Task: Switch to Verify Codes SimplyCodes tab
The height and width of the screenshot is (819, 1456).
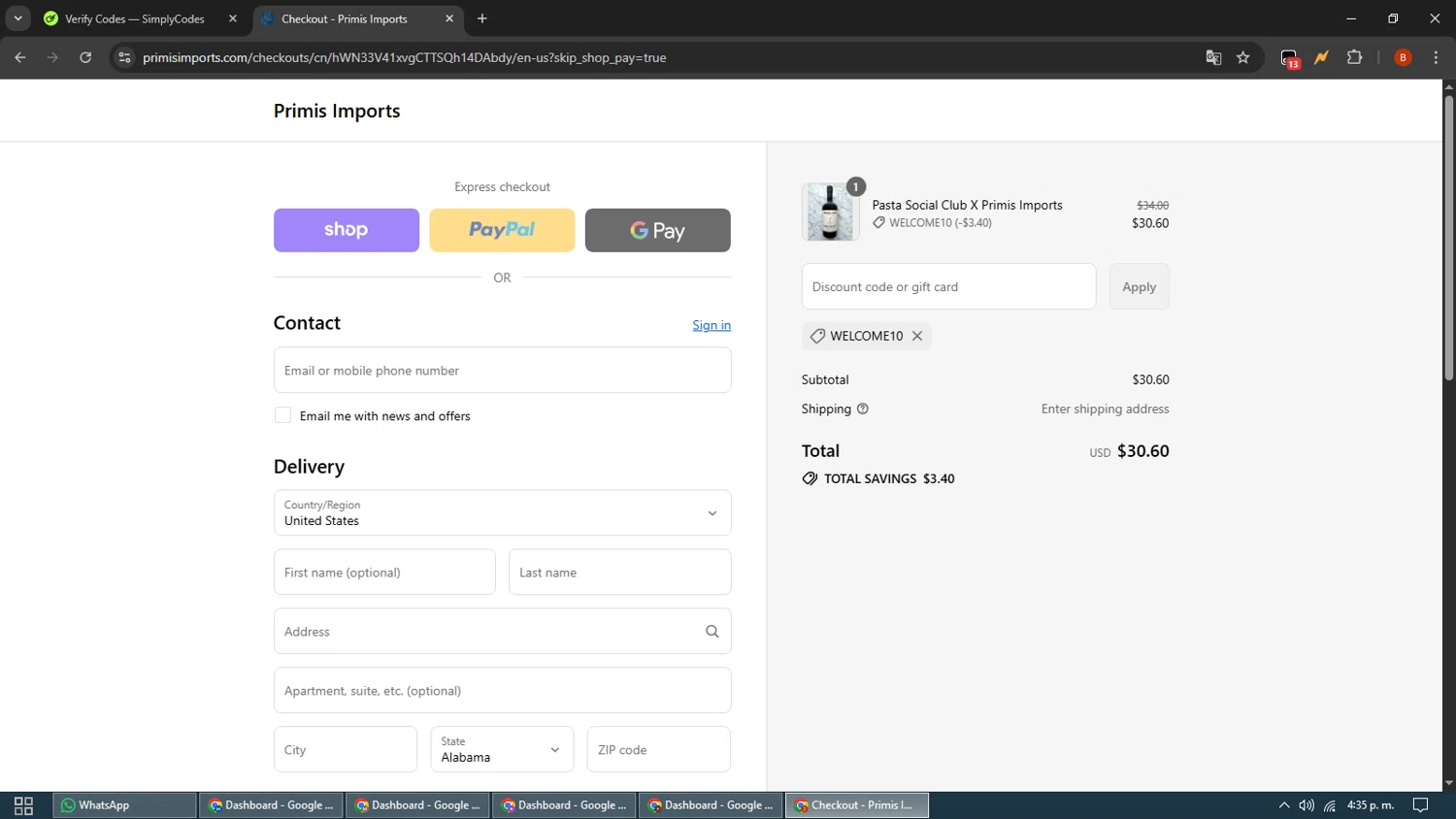Action: click(134, 18)
